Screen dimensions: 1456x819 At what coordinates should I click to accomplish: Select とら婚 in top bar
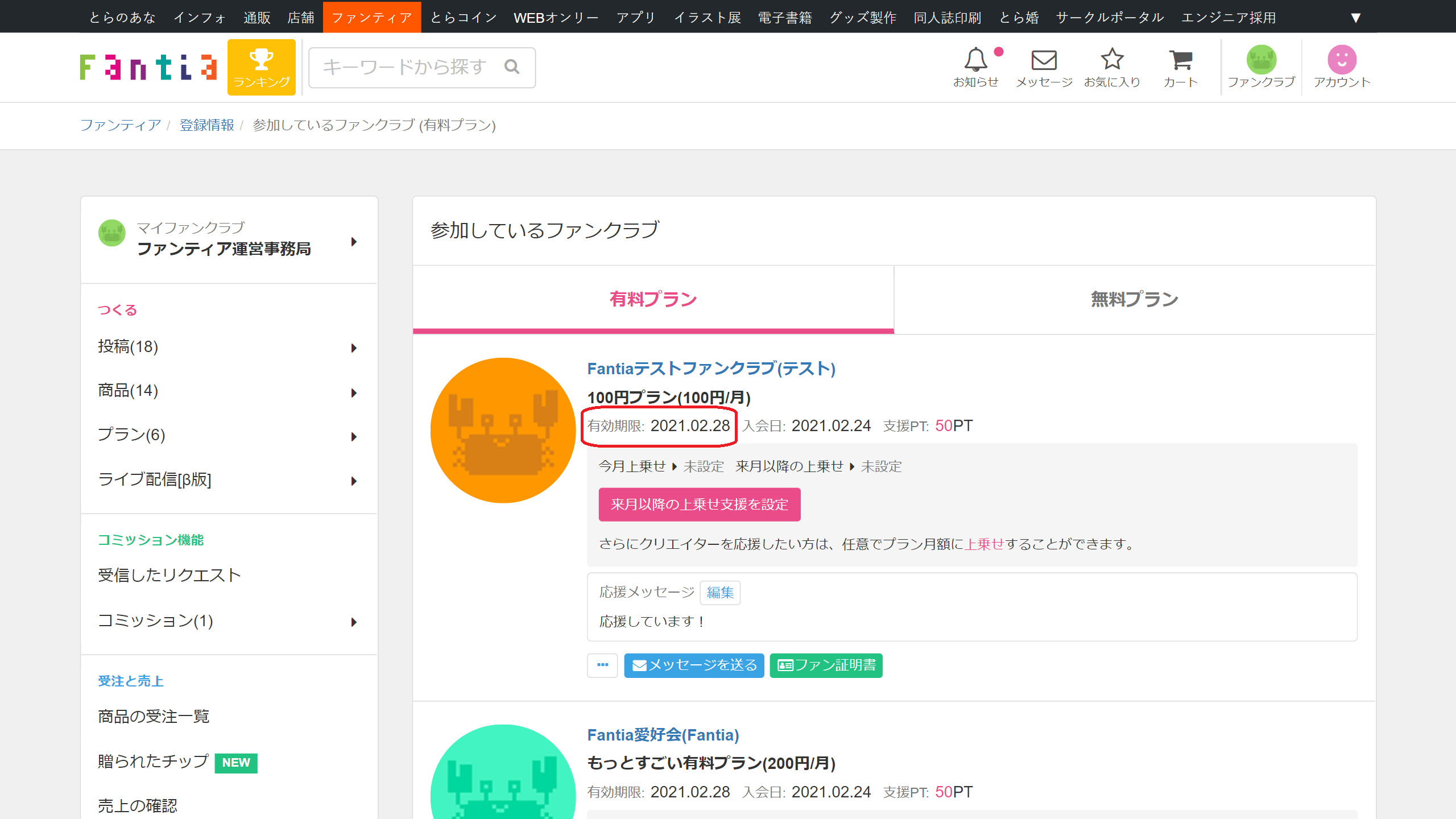click(1019, 18)
